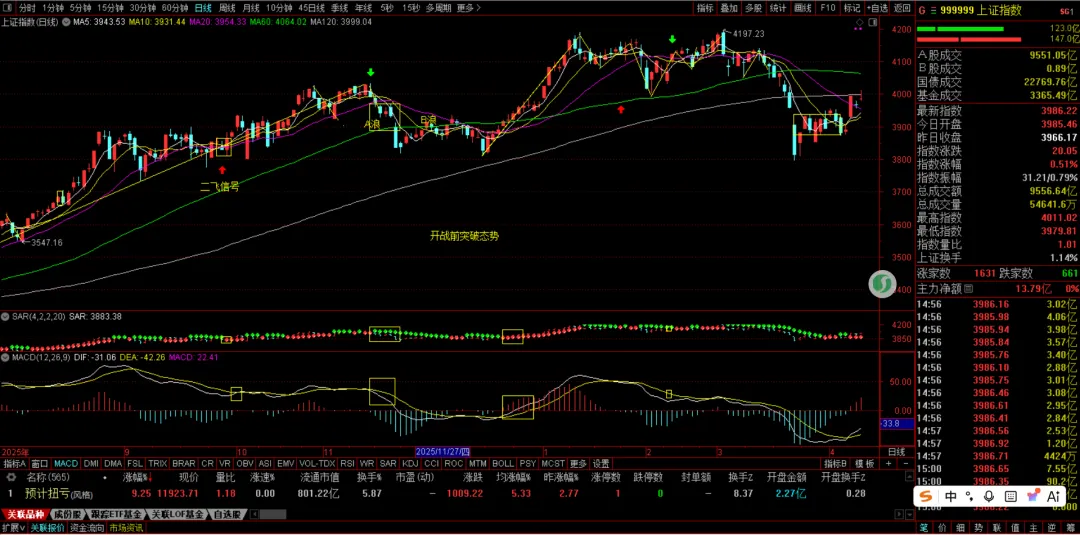Open the 成份股 tab

click(68, 514)
